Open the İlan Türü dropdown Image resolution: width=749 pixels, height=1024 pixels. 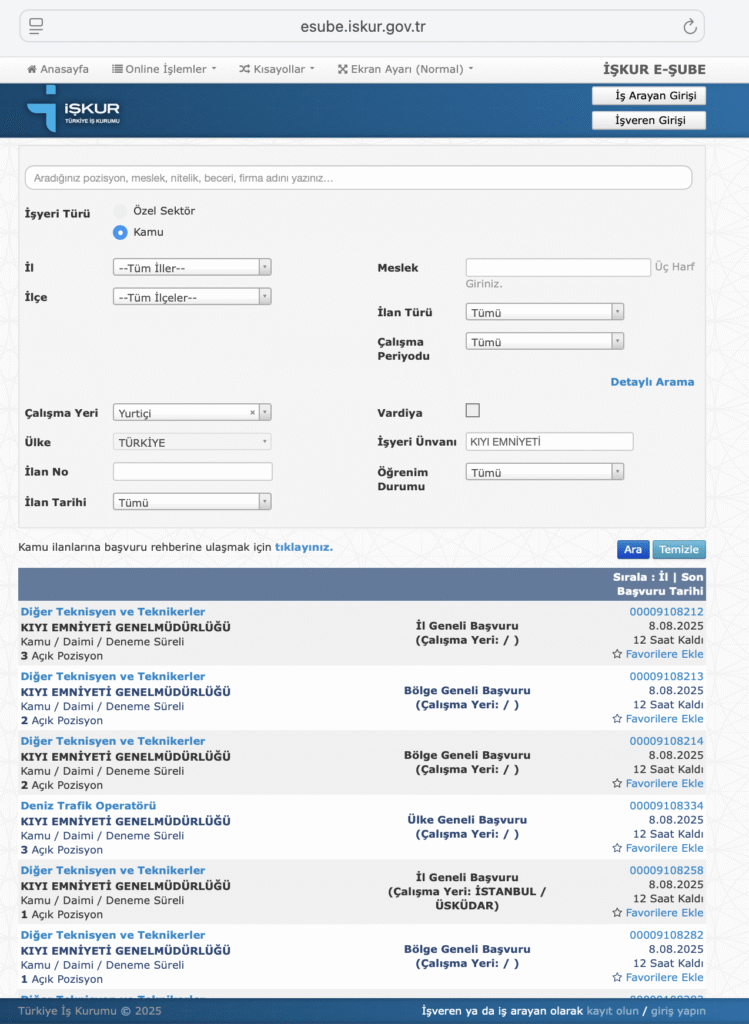point(545,312)
